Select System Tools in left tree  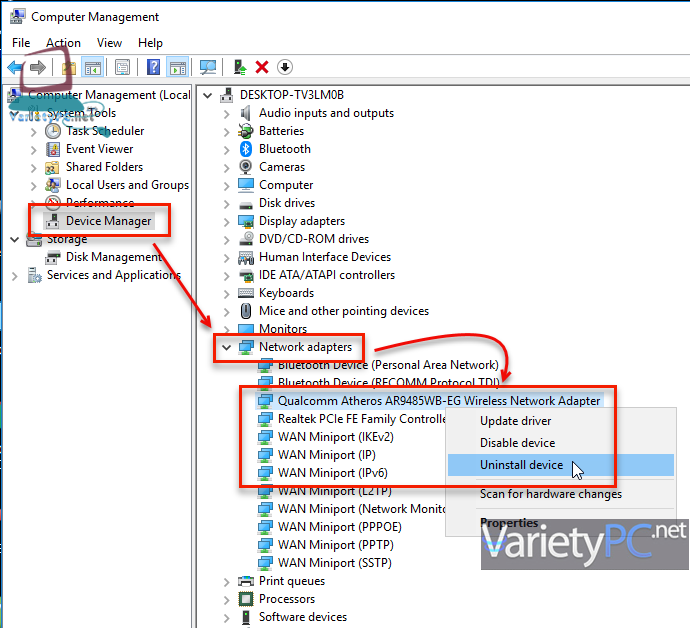click(x=81, y=113)
